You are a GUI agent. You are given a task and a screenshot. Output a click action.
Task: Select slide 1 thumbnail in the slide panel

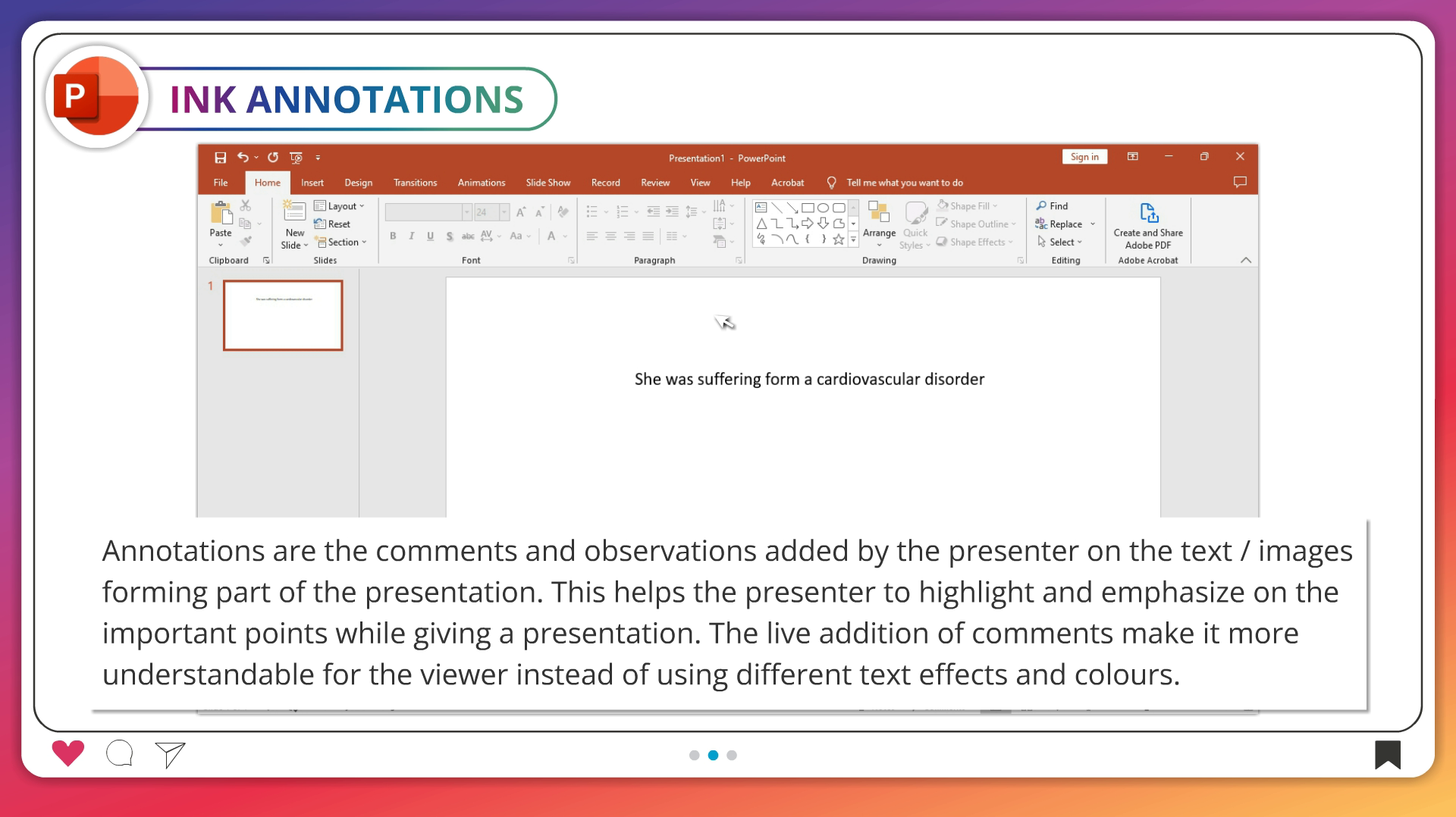point(283,315)
